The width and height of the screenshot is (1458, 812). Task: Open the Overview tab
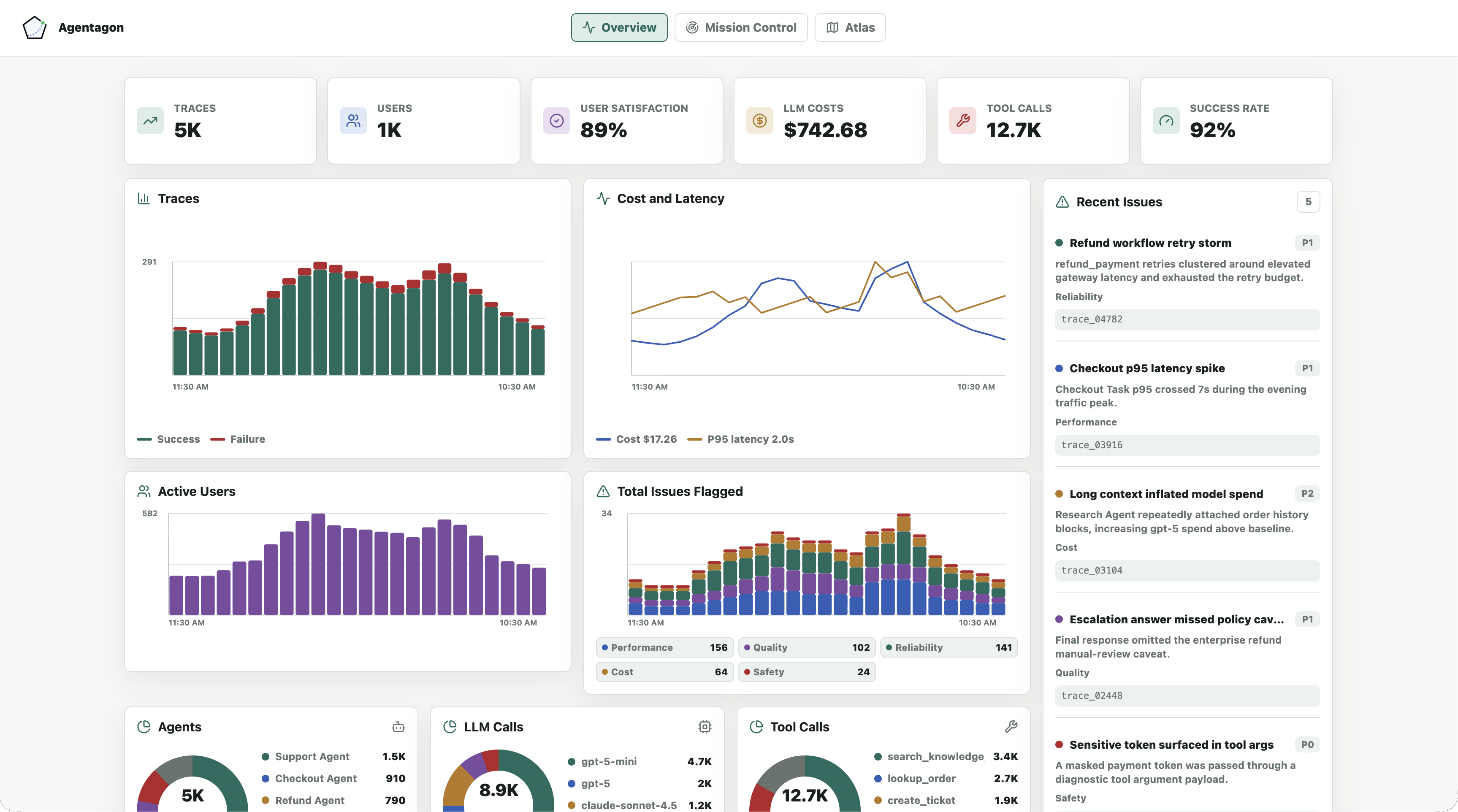tap(619, 27)
